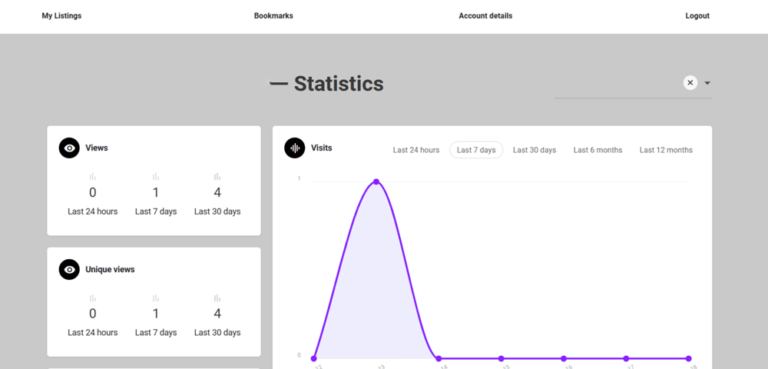Click Views count 0 for Last 24 hours

tap(93, 193)
